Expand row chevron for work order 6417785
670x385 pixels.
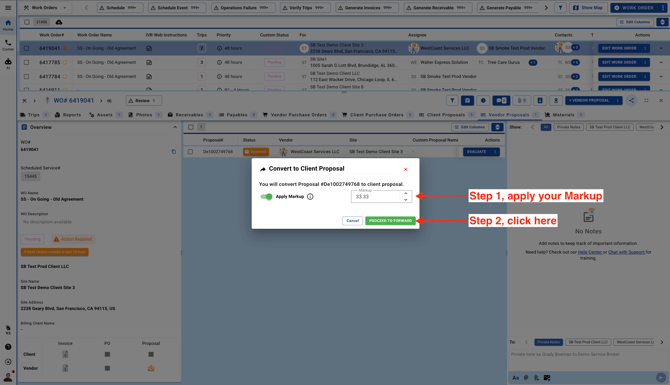pyautogui.click(x=661, y=62)
